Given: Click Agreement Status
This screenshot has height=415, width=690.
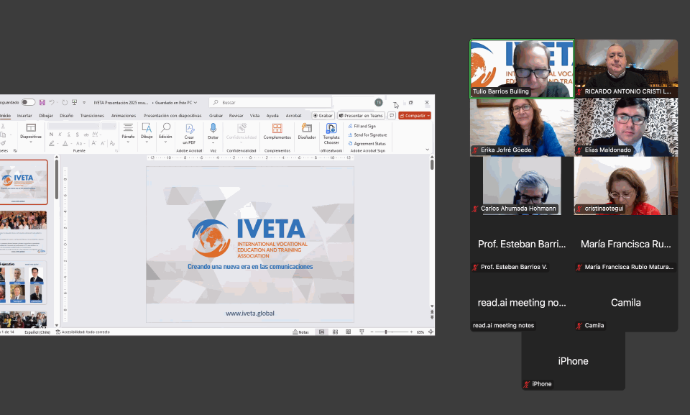Looking at the screenshot, I should pyautogui.click(x=367, y=143).
